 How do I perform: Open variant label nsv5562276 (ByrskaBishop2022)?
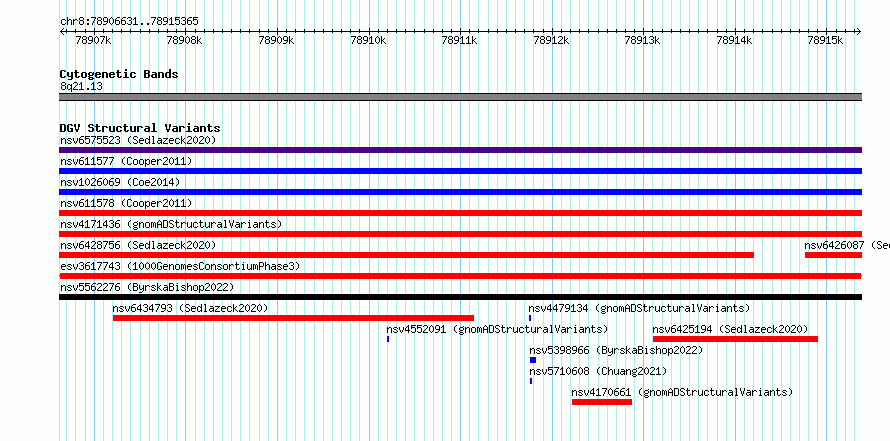click(x=147, y=287)
